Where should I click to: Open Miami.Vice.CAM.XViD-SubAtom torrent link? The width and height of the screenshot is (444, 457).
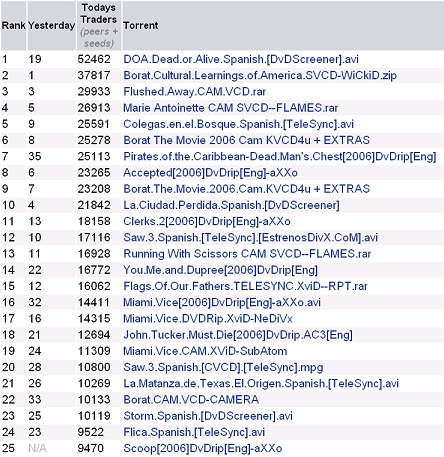(205, 351)
